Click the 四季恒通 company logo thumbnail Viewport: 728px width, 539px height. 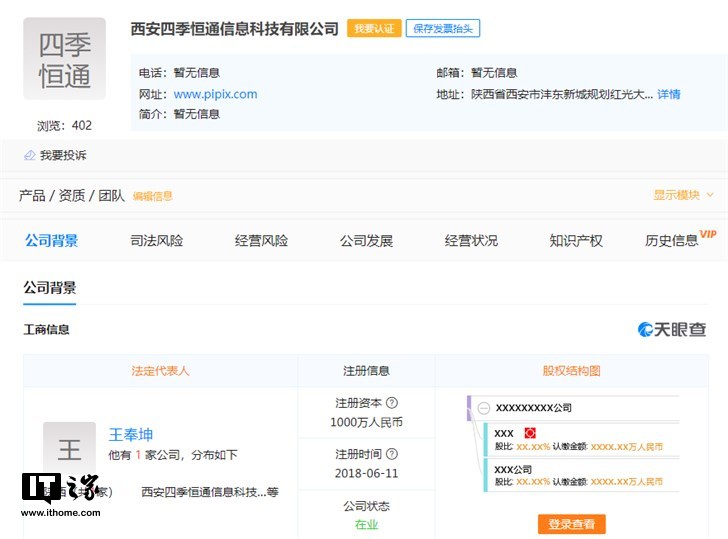coord(65,58)
